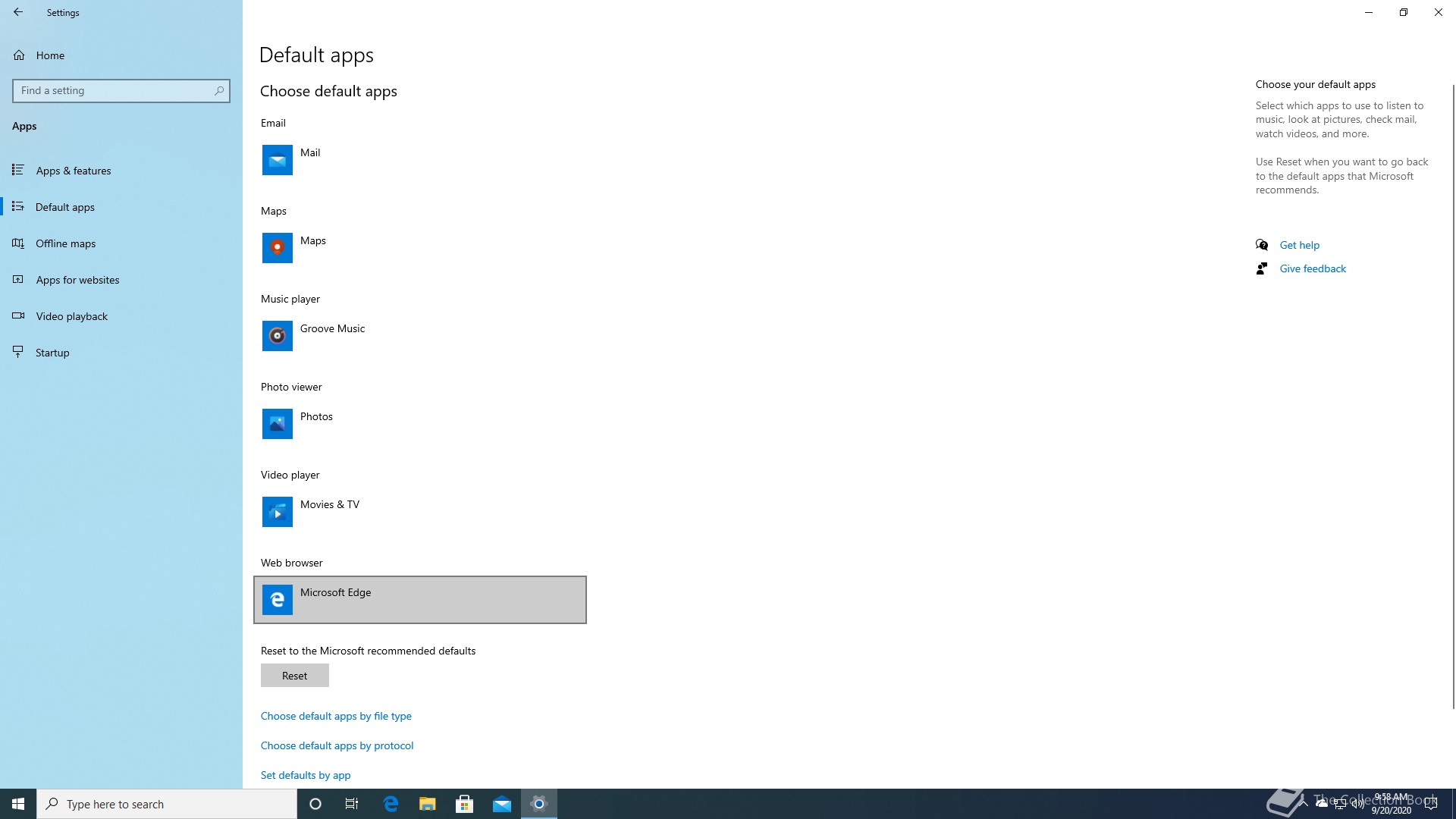
Task: Open the Apps & features section
Action: coord(74,171)
